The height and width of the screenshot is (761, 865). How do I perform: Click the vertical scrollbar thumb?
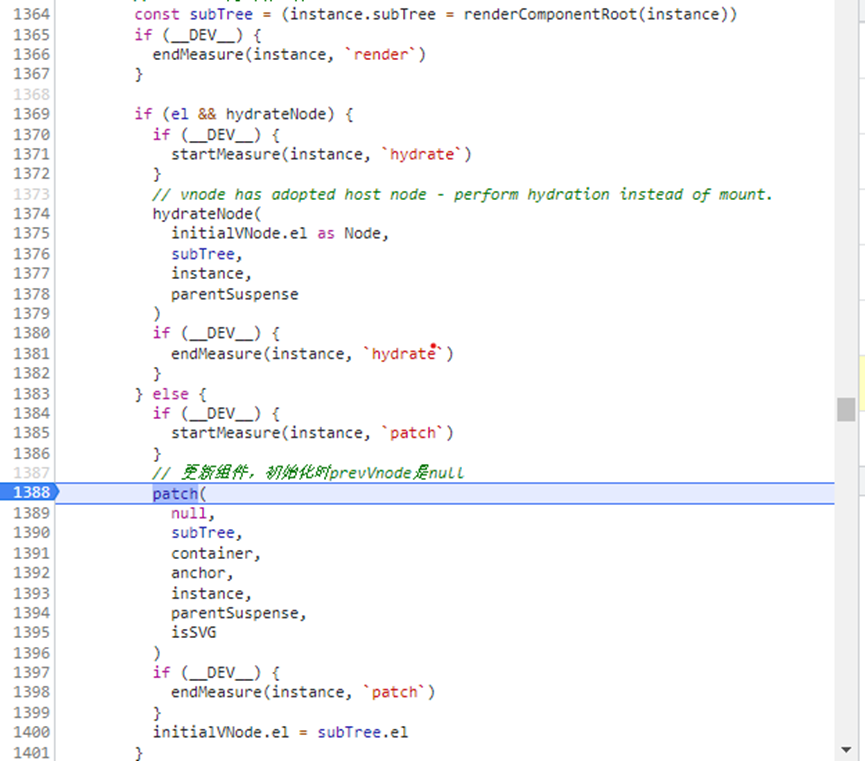(846, 409)
